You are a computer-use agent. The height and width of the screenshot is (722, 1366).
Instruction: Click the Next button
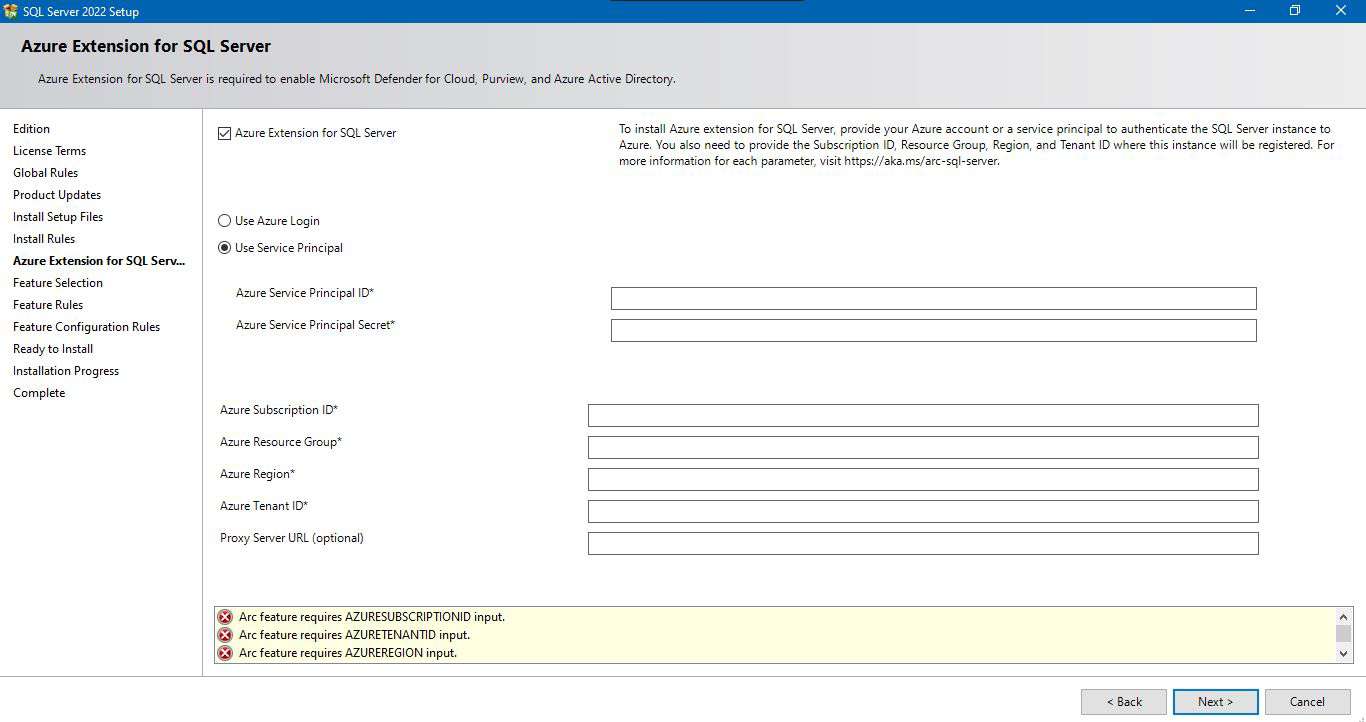click(1215, 702)
